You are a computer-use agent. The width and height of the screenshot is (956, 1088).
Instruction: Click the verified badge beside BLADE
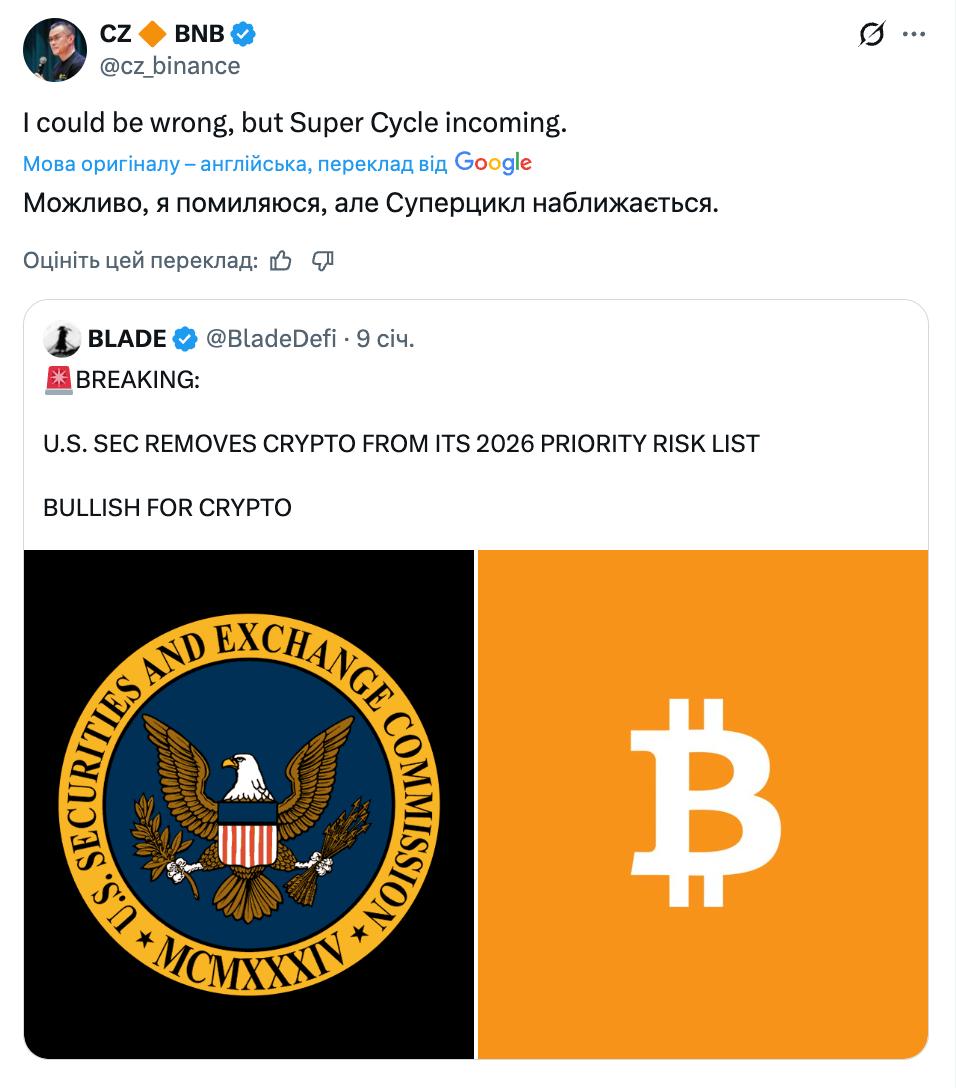point(186,340)
